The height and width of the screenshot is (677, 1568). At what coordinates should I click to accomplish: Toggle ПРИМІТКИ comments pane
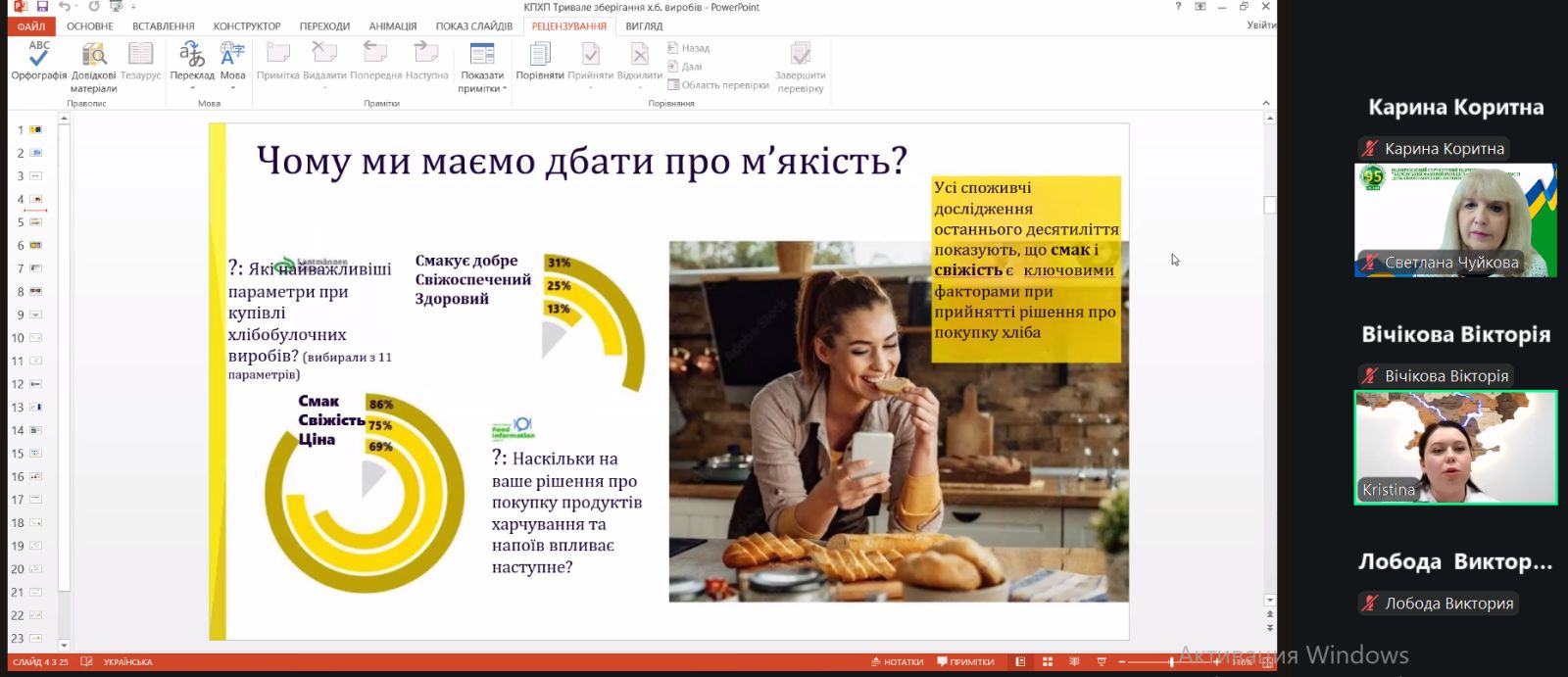[x=965, y=662]
